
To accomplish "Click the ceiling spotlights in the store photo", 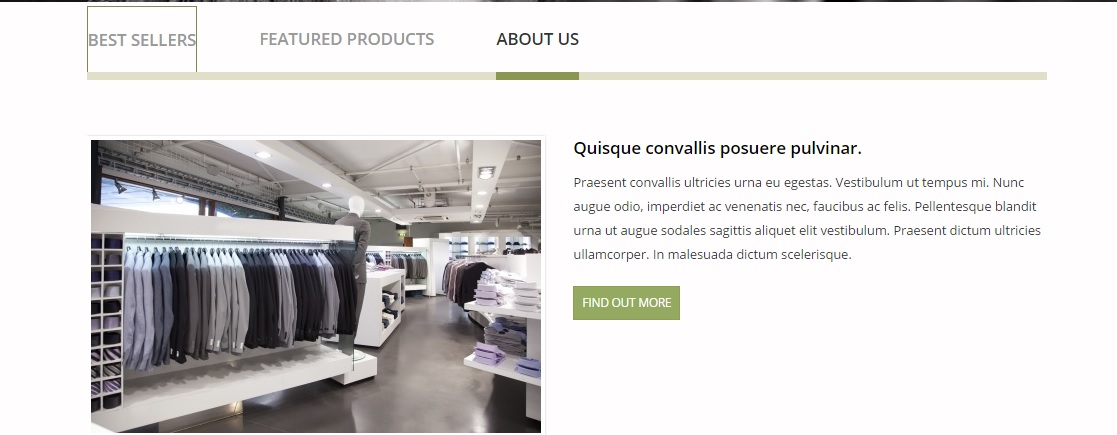I will (x=487, y=172).
